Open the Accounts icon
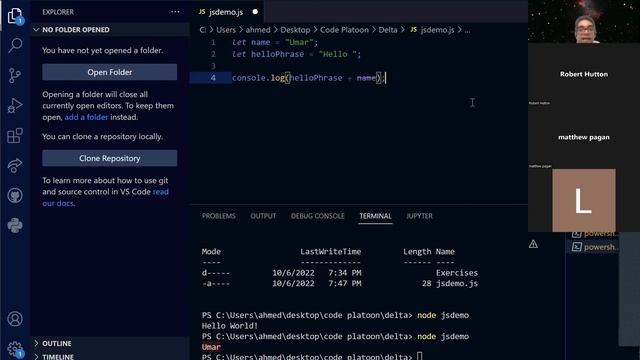 (x=15, y=319)
